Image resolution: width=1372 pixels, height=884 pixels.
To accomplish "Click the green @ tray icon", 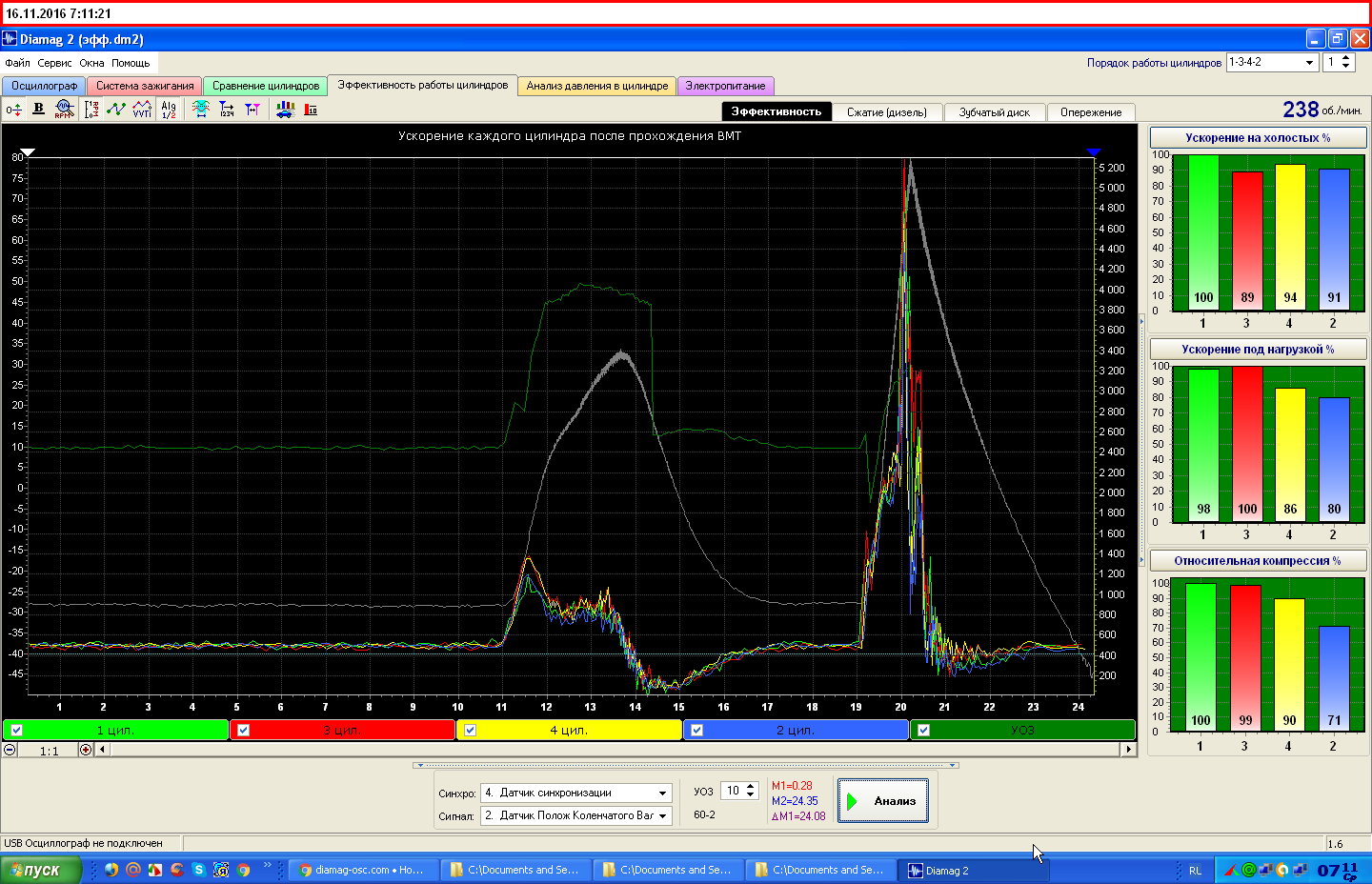I will tap(1249, 870).
